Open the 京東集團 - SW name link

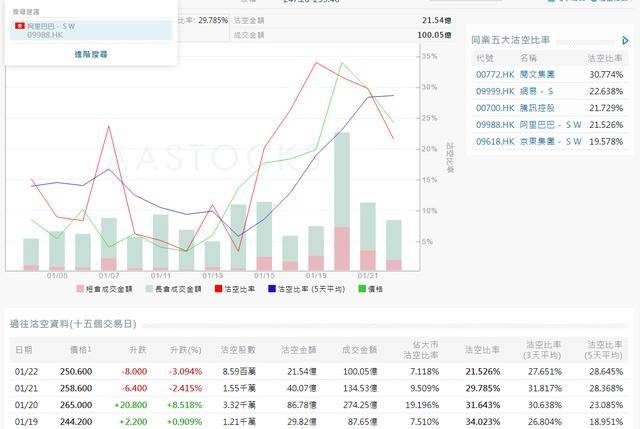click(550, 142)
